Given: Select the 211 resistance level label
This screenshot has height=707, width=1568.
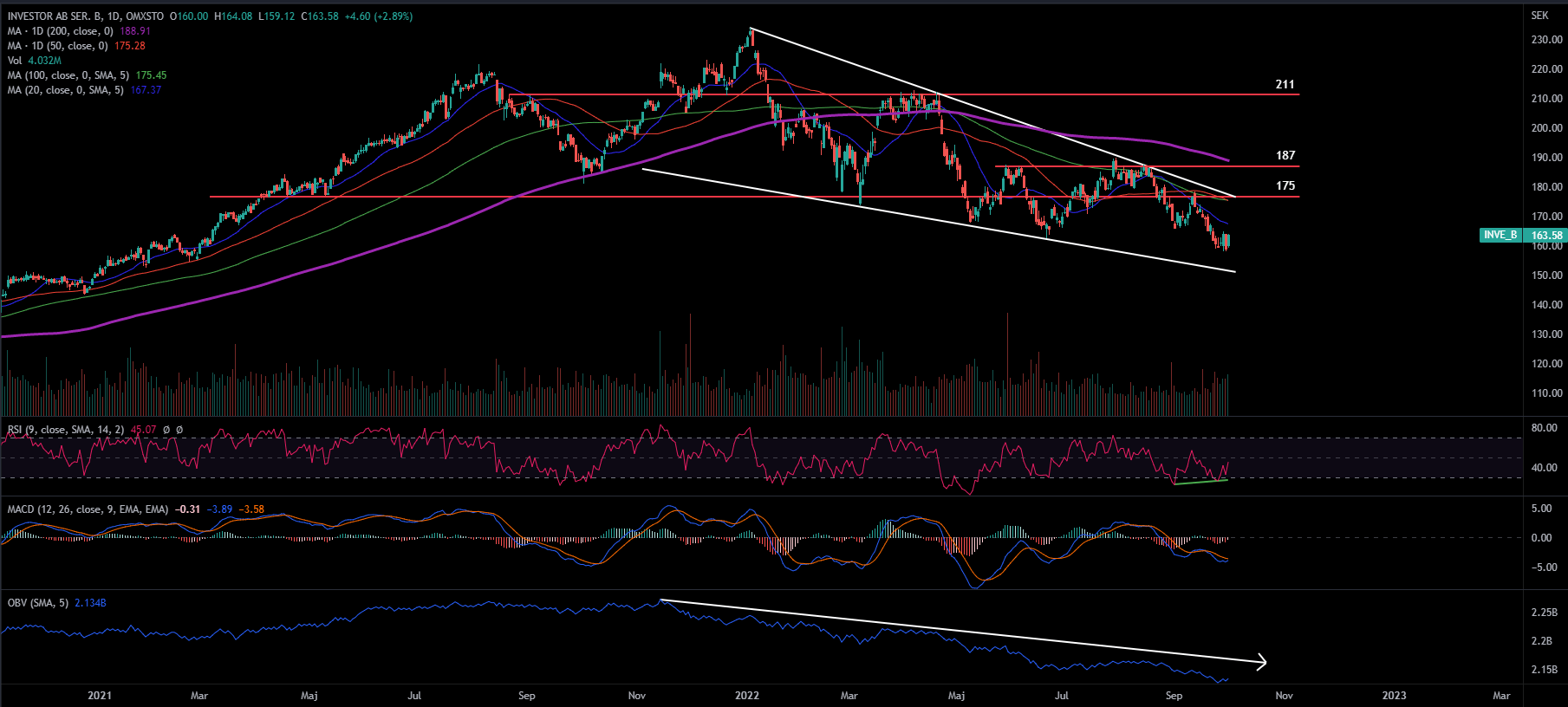Looking at the screenshot, I should (x=1285, y=84).
